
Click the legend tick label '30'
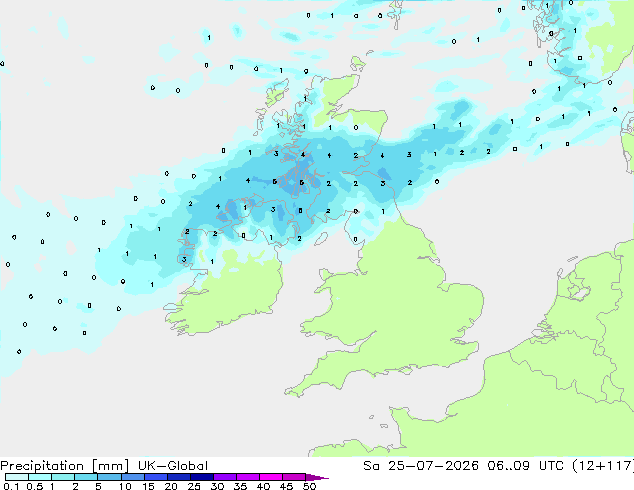tap(218, 486)
